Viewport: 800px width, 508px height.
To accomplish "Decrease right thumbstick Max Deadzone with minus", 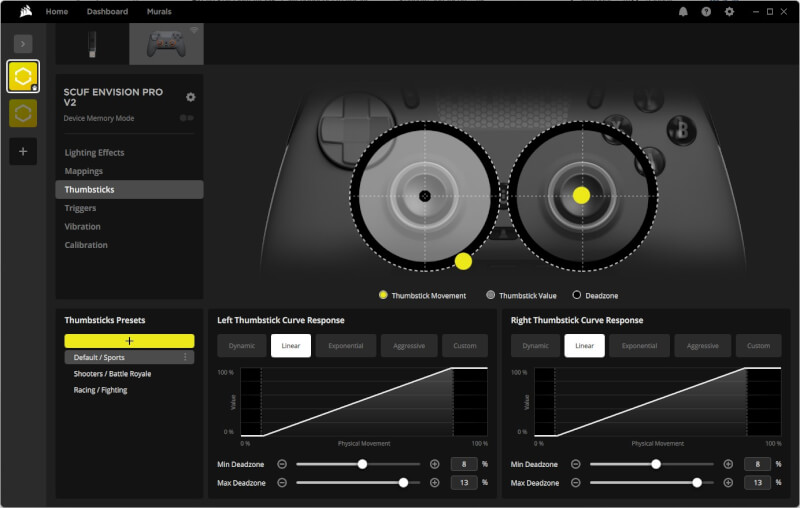I will [x=576, y=482].
